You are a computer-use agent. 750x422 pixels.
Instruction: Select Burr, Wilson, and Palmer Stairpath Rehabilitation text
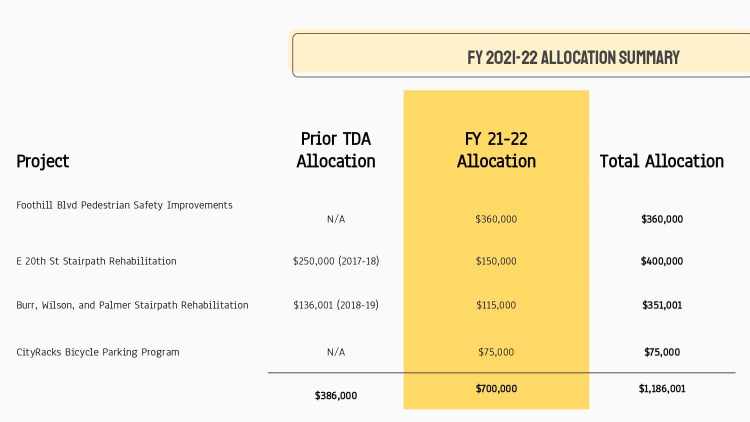click(x=132, y=305)
